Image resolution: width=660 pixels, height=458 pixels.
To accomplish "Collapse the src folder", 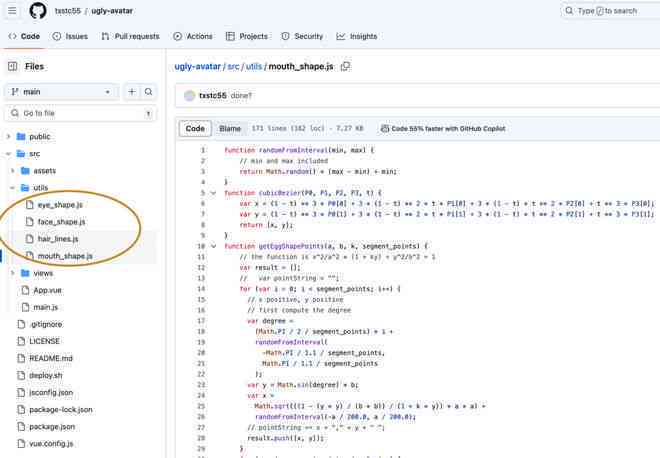I will pos(8,154).
